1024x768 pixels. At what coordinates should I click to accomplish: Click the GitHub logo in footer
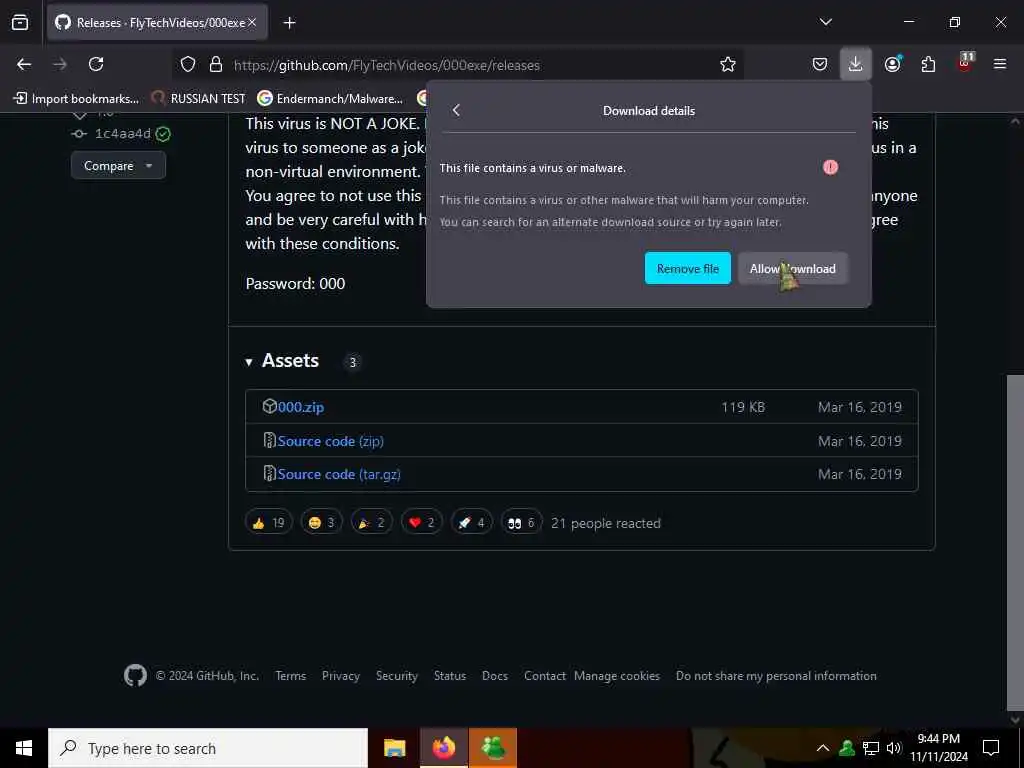click(135, 675)
